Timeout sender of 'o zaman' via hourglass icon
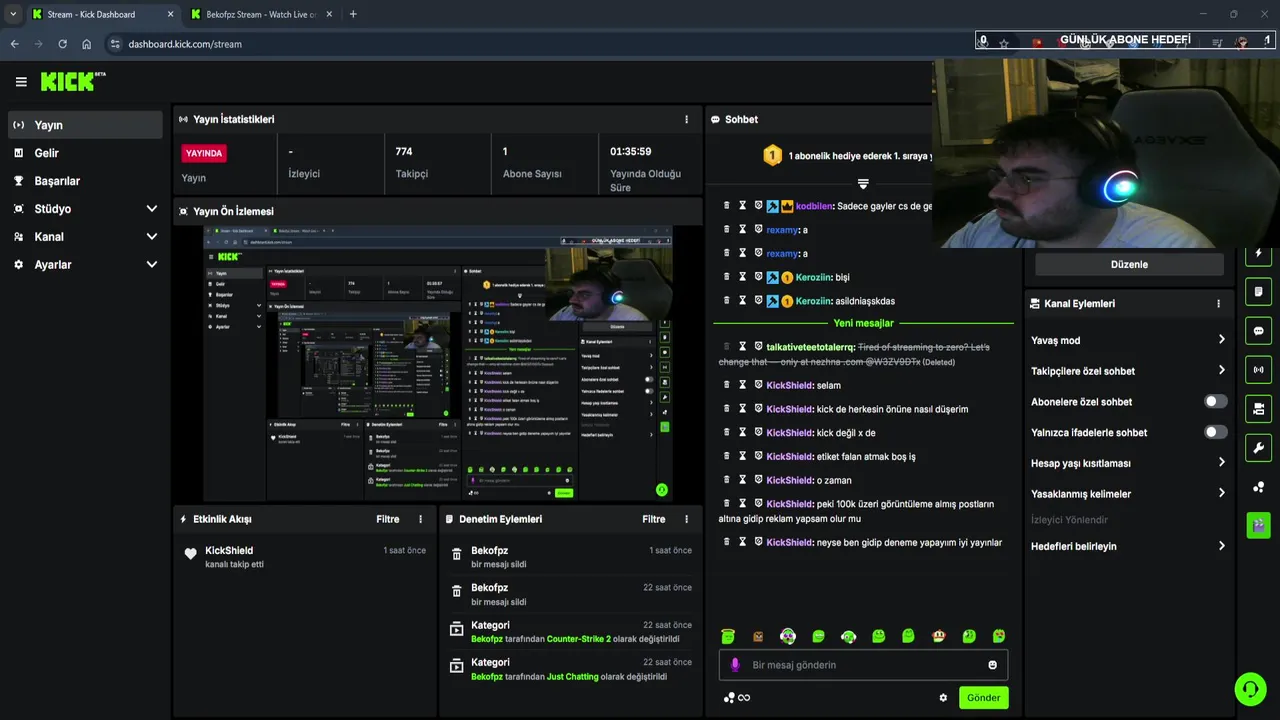The image size is (1280, 720). 743,480
